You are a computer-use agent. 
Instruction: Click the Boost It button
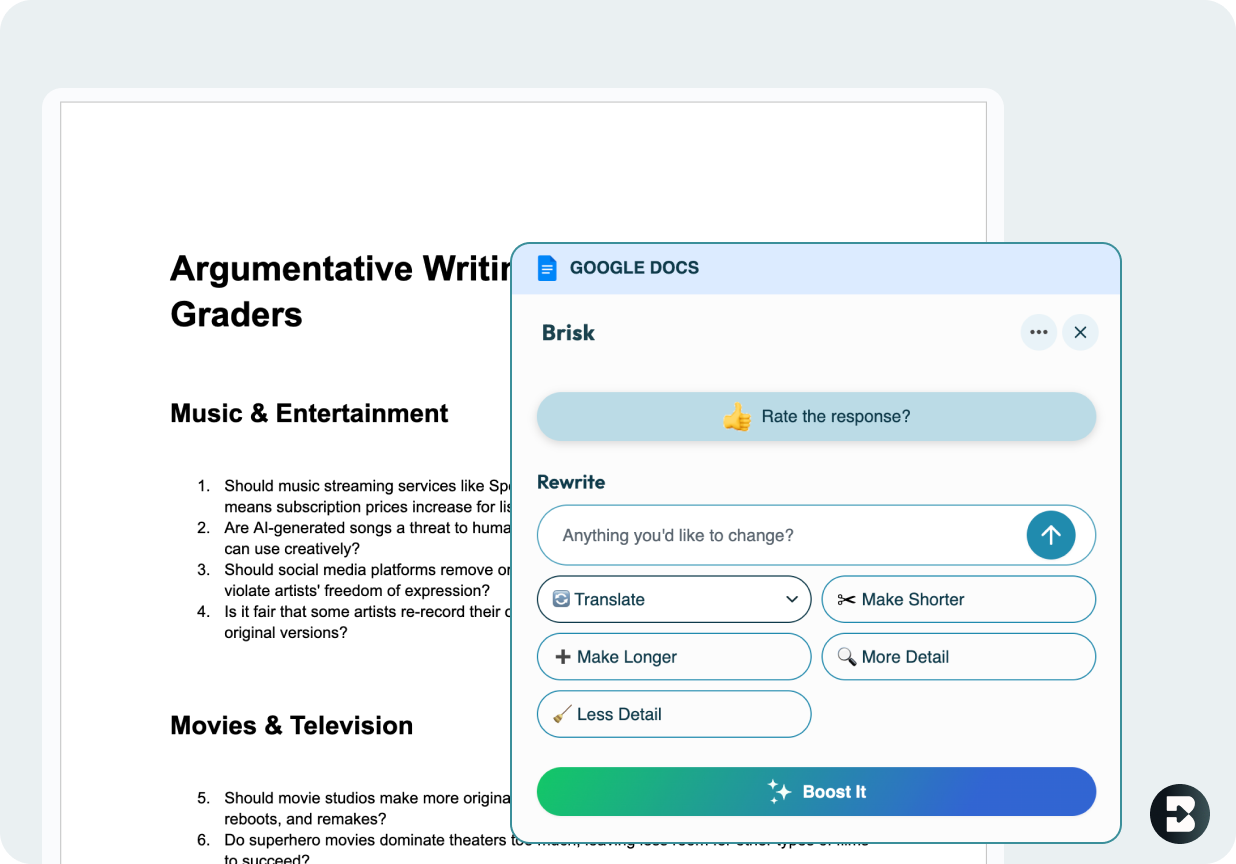pos(816,792)
